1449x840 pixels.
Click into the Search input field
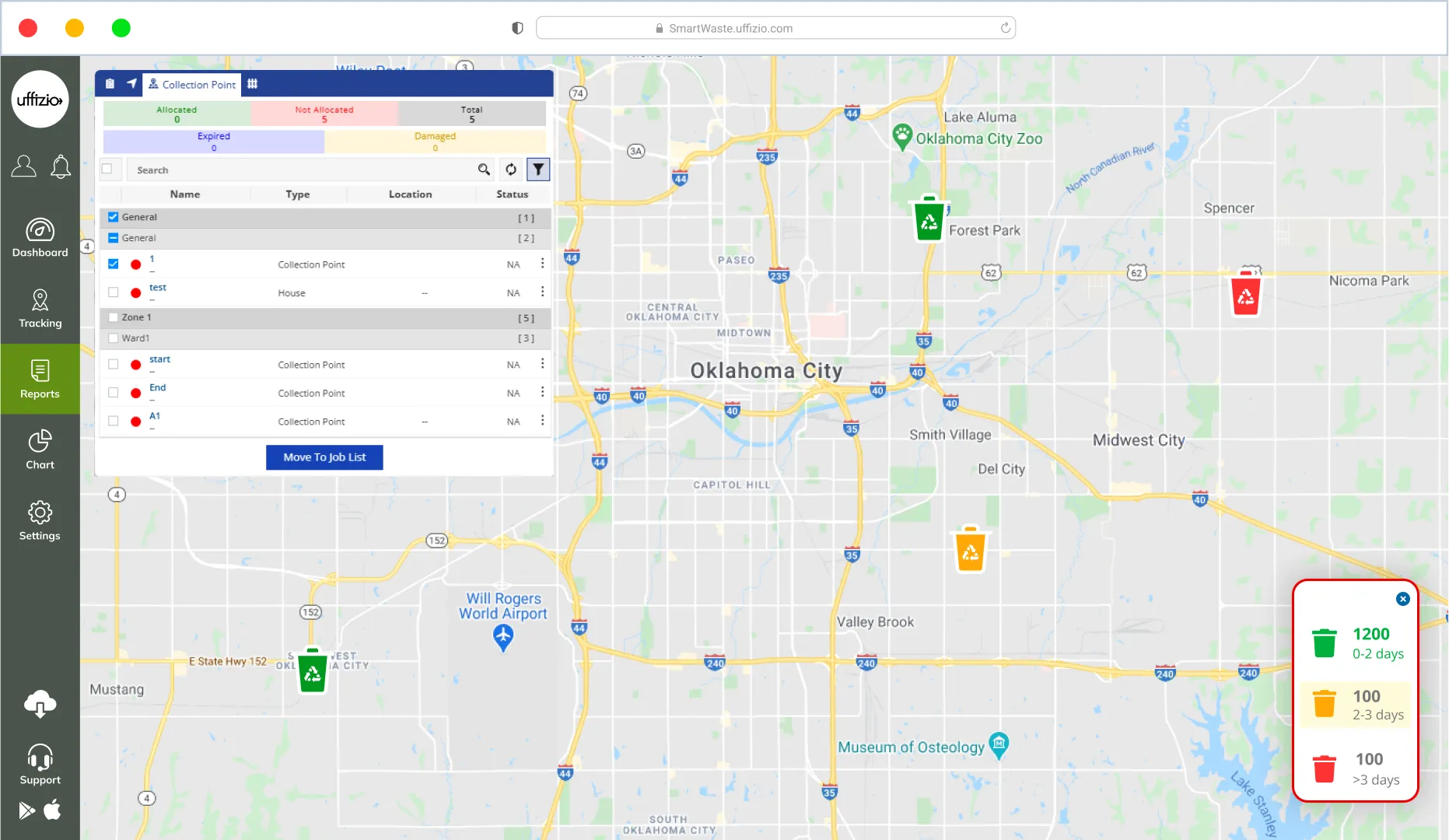[303, 170]
